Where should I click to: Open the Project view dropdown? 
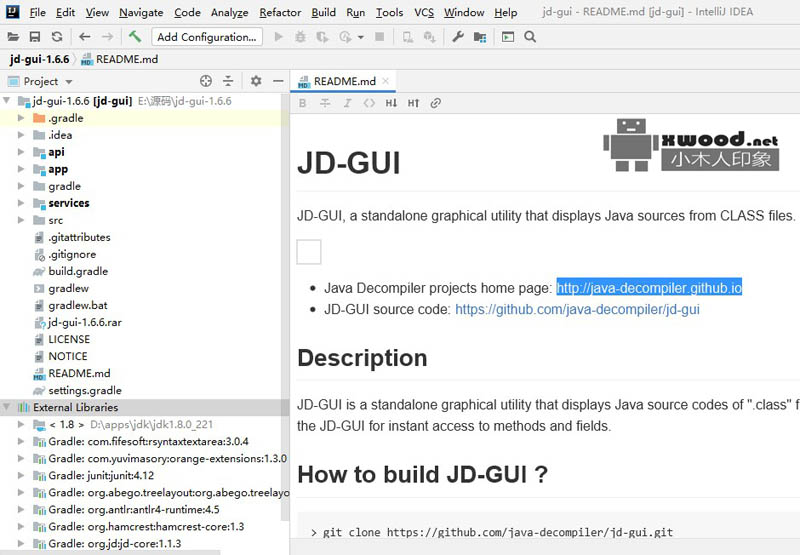click(69, 82)
